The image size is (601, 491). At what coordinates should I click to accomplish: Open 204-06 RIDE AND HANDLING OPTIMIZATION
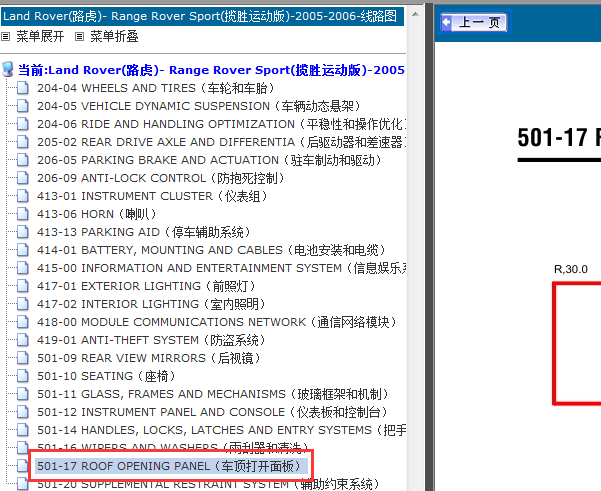[221, 124]
